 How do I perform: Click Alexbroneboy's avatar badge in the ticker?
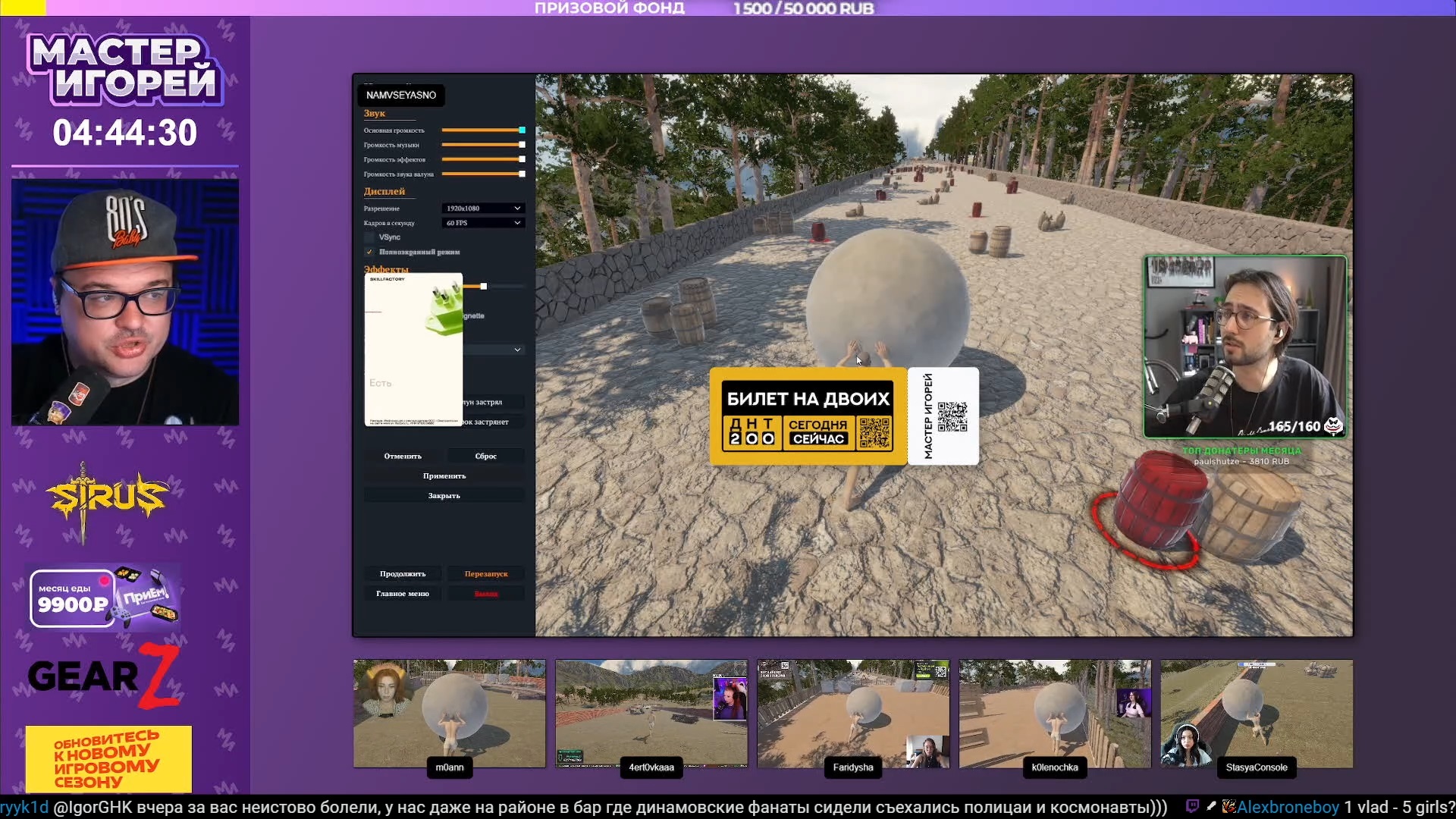click(x=1228, y=807)
